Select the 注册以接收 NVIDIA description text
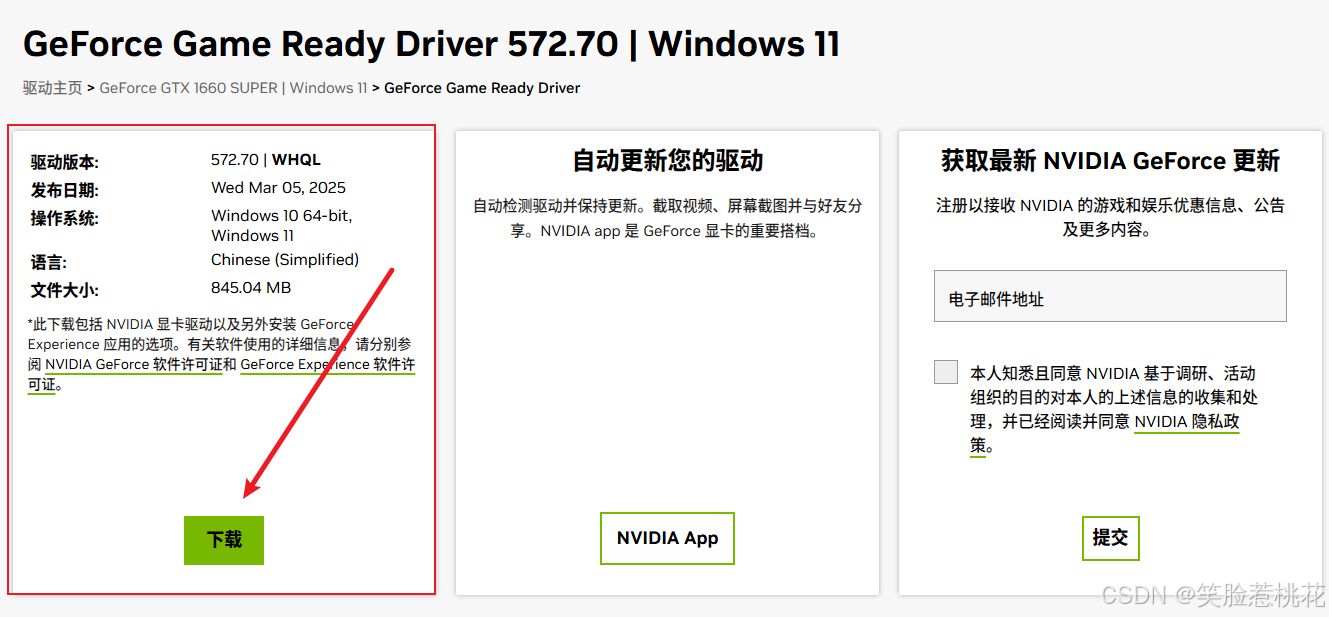 click(1110, 217)
